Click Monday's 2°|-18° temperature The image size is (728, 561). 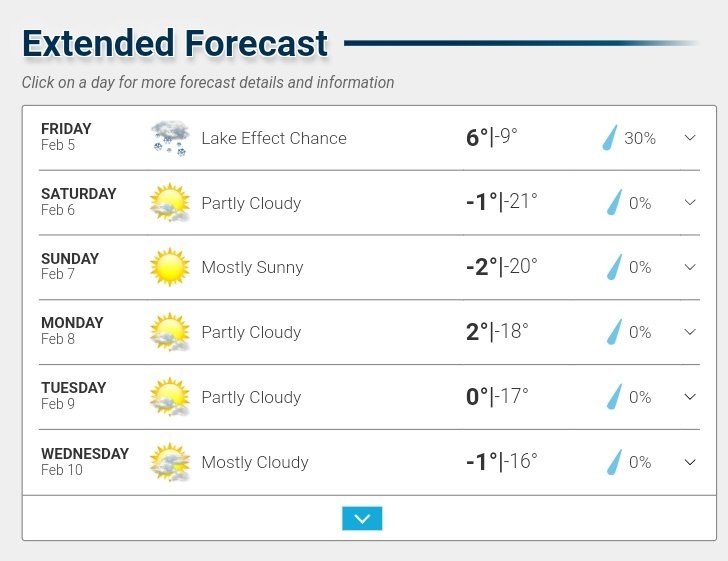point(497,332)
